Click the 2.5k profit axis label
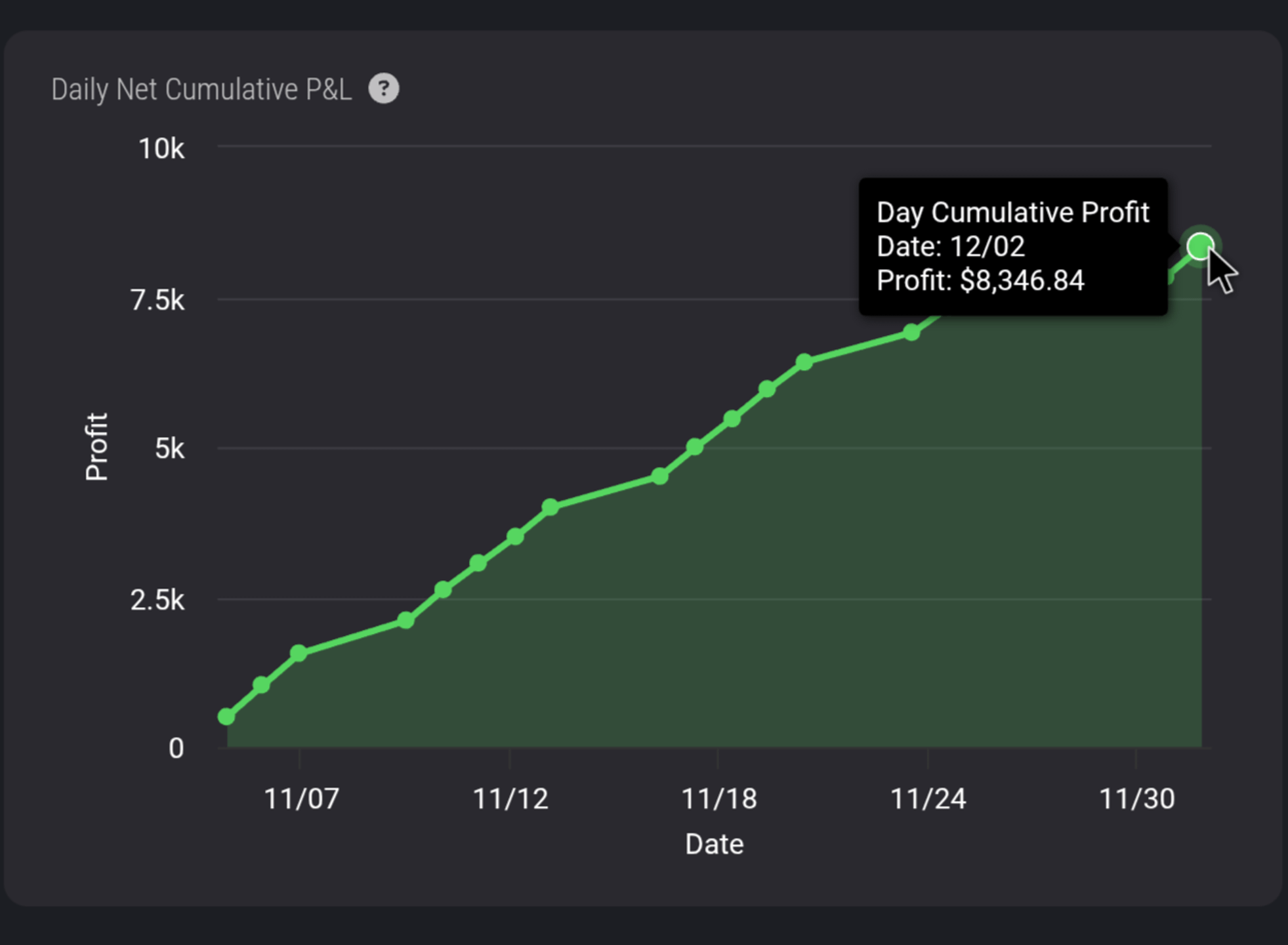1288x945 pixels. click(x=157, y=600)
